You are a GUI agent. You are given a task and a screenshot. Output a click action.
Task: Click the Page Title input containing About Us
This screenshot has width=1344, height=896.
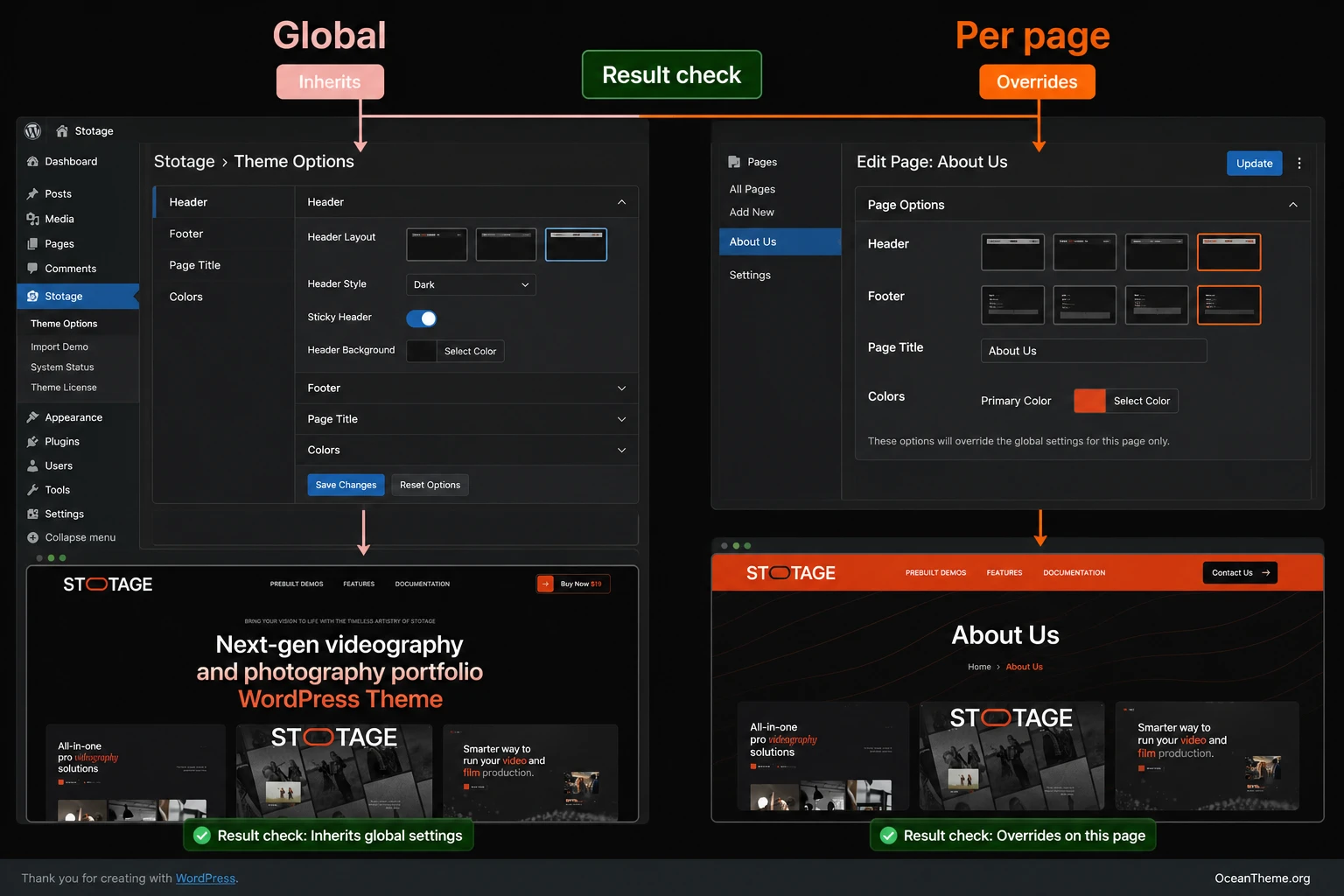[x=1094, y=351]
